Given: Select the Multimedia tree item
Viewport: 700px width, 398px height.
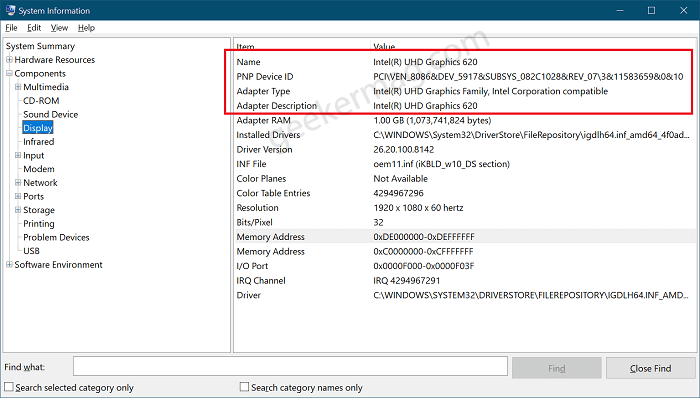Looking at the screenshot, I should (46, 87).
